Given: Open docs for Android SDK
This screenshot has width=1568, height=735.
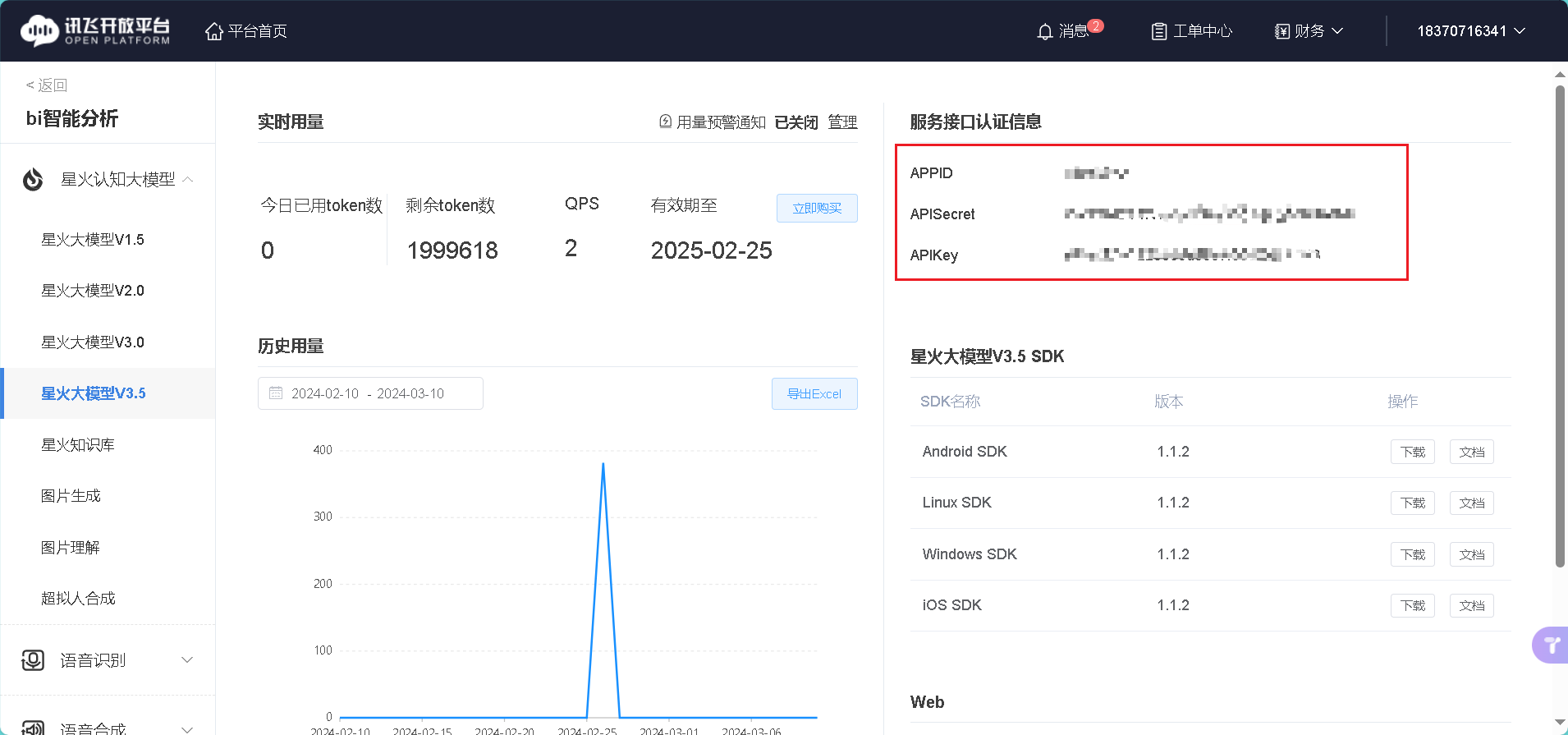Looking at the screenshot, I should point(1472,452).
